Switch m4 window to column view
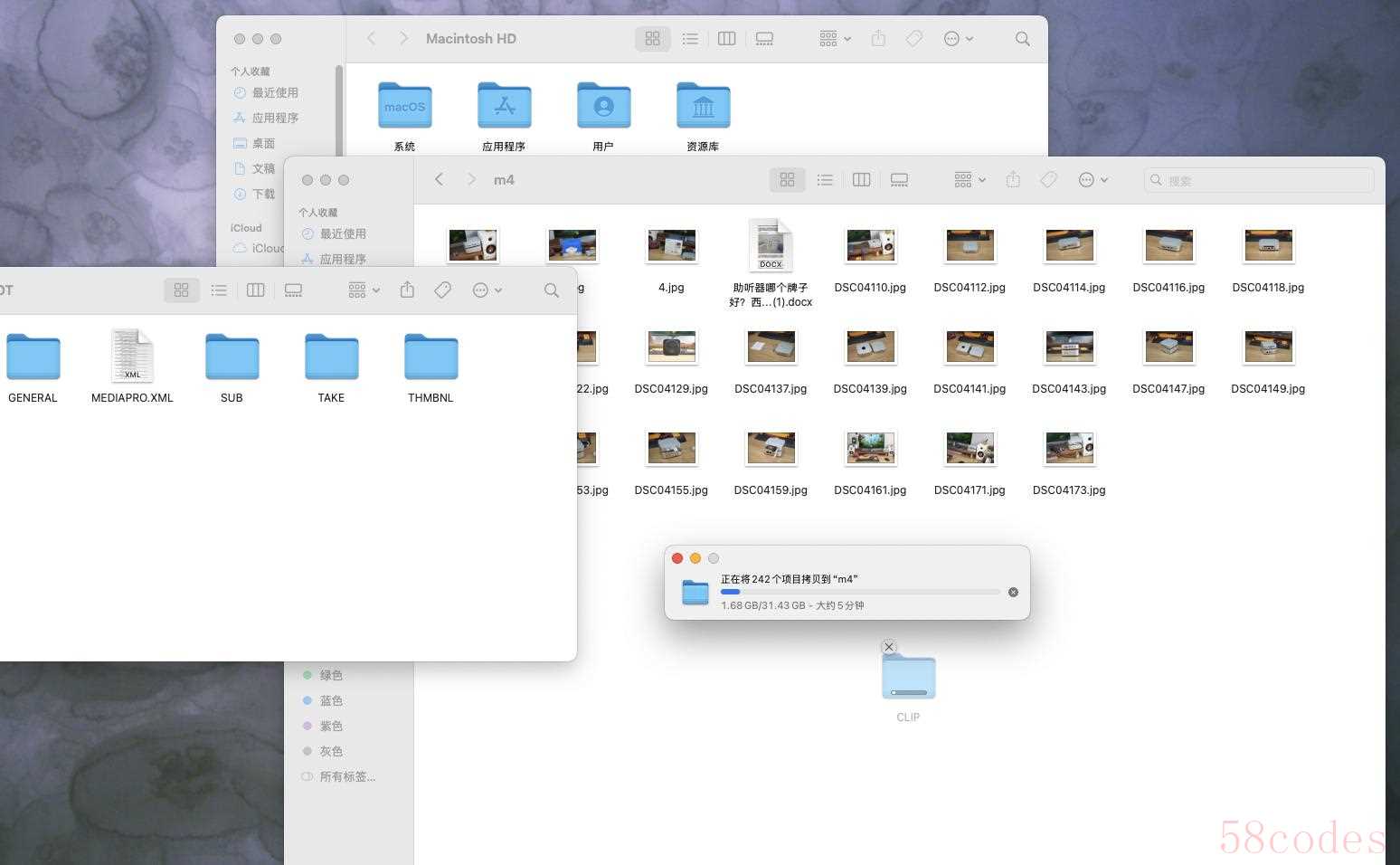The image size is (1400, 865). coord(861,180)
